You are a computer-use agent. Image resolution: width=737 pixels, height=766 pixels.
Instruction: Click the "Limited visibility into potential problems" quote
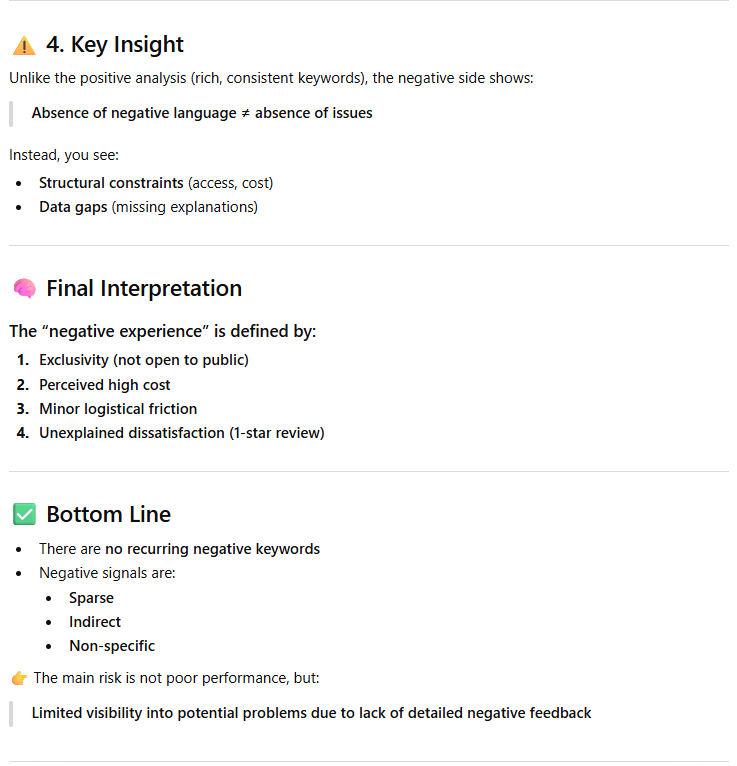coord(311,713)
